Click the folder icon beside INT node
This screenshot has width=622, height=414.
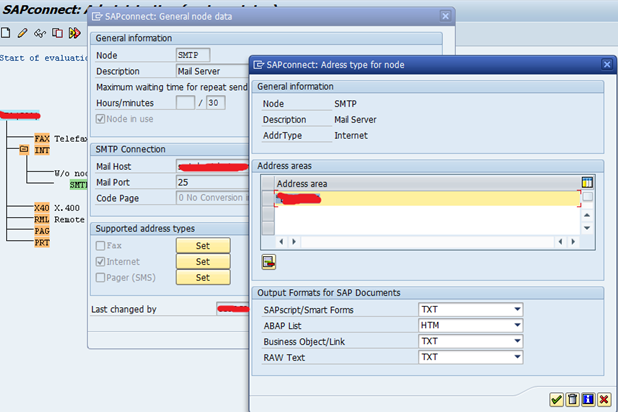point(24,150)
